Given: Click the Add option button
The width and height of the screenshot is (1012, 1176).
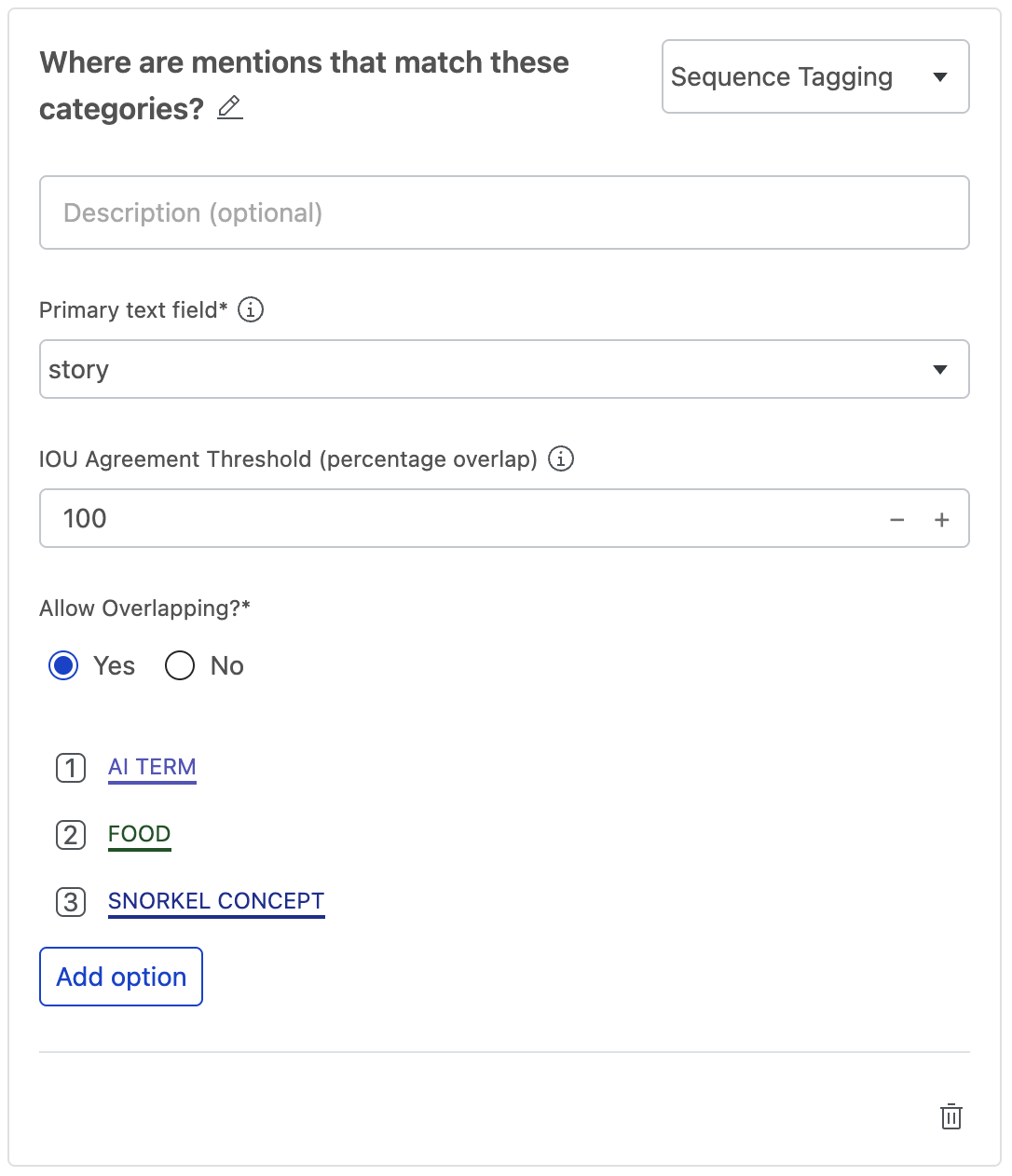Looking at the screenshot, I should point(120,977).
